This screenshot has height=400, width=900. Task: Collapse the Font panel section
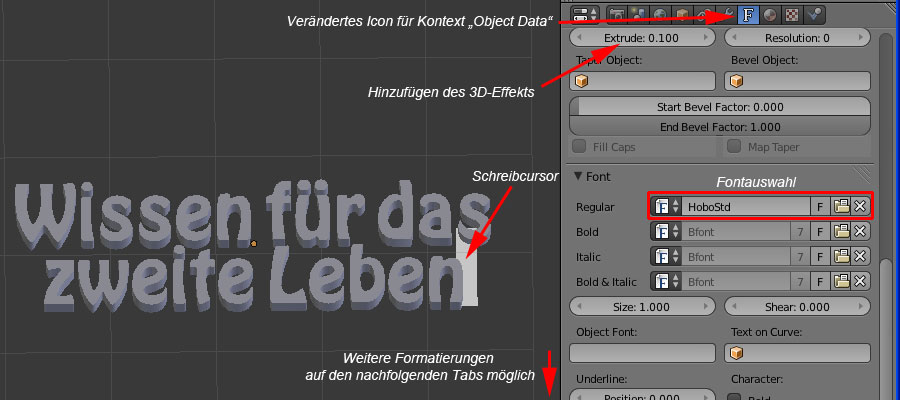click(577, 177)
